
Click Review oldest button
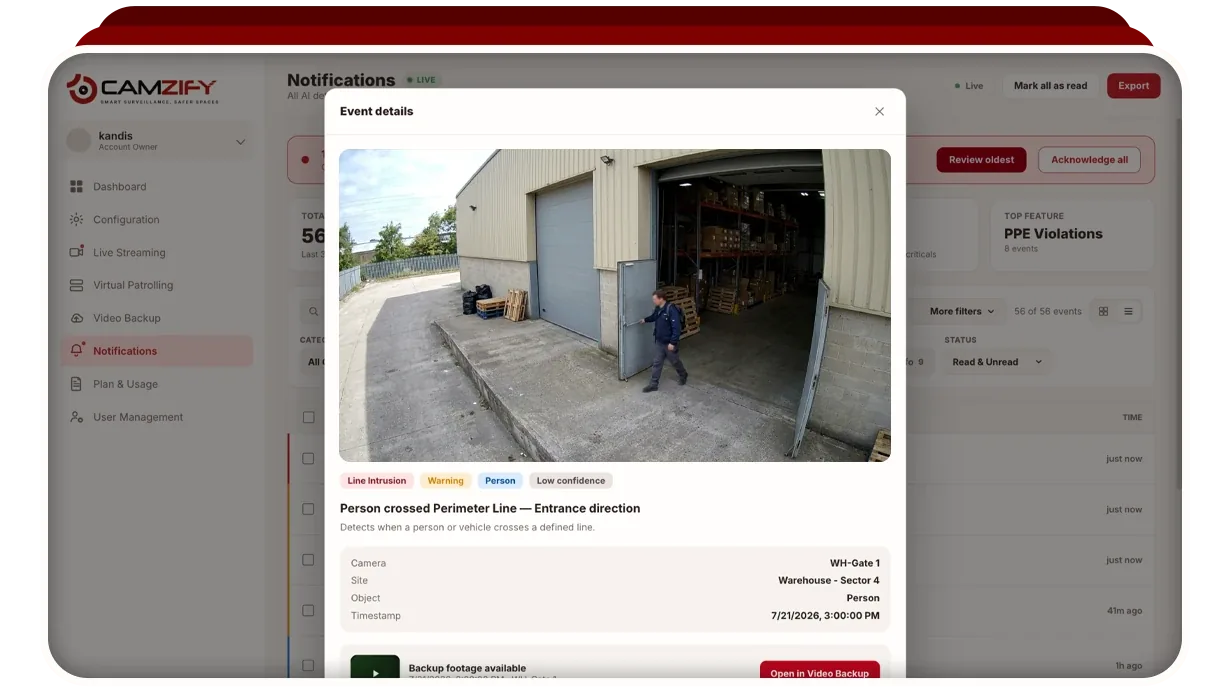coord(981,160)
